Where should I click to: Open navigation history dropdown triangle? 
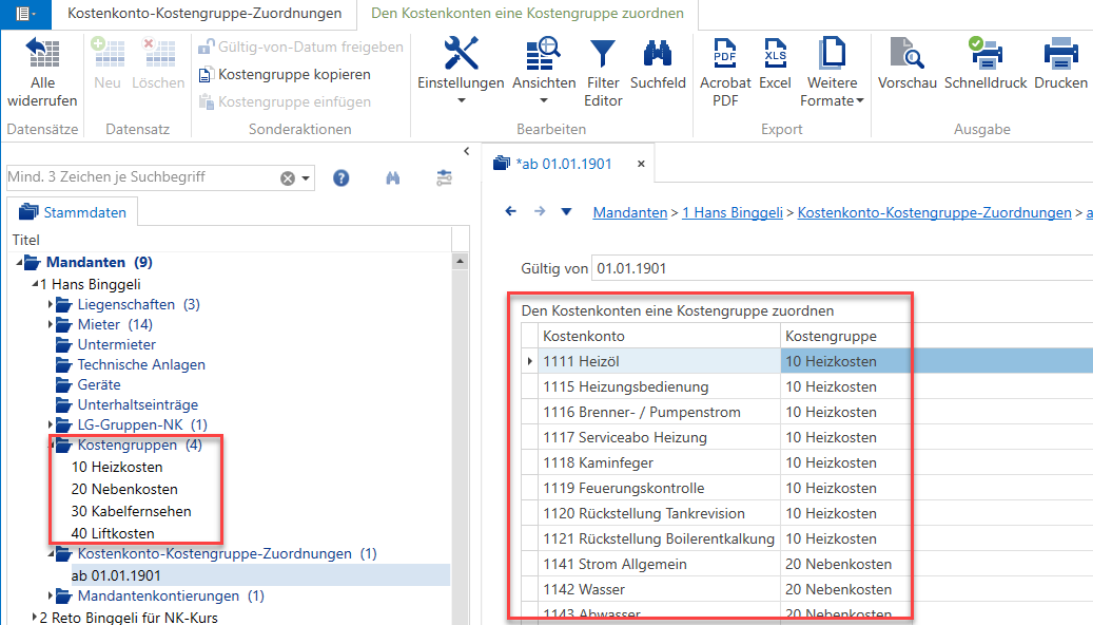point(566,212)
